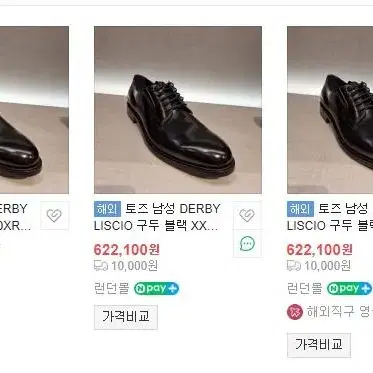Click the 622,100원 price on the middle product
Viewport: 373px width, 373px height.
tap(127, 250)
